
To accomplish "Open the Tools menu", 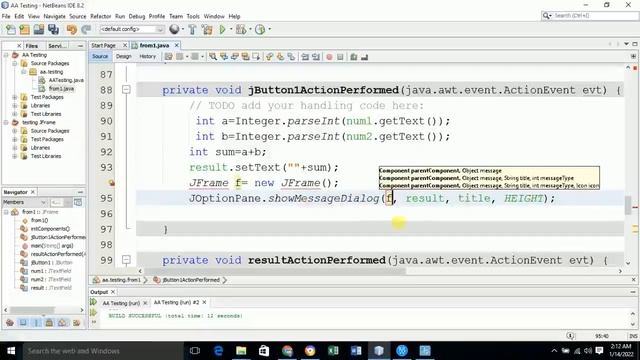I will (193, 16).
